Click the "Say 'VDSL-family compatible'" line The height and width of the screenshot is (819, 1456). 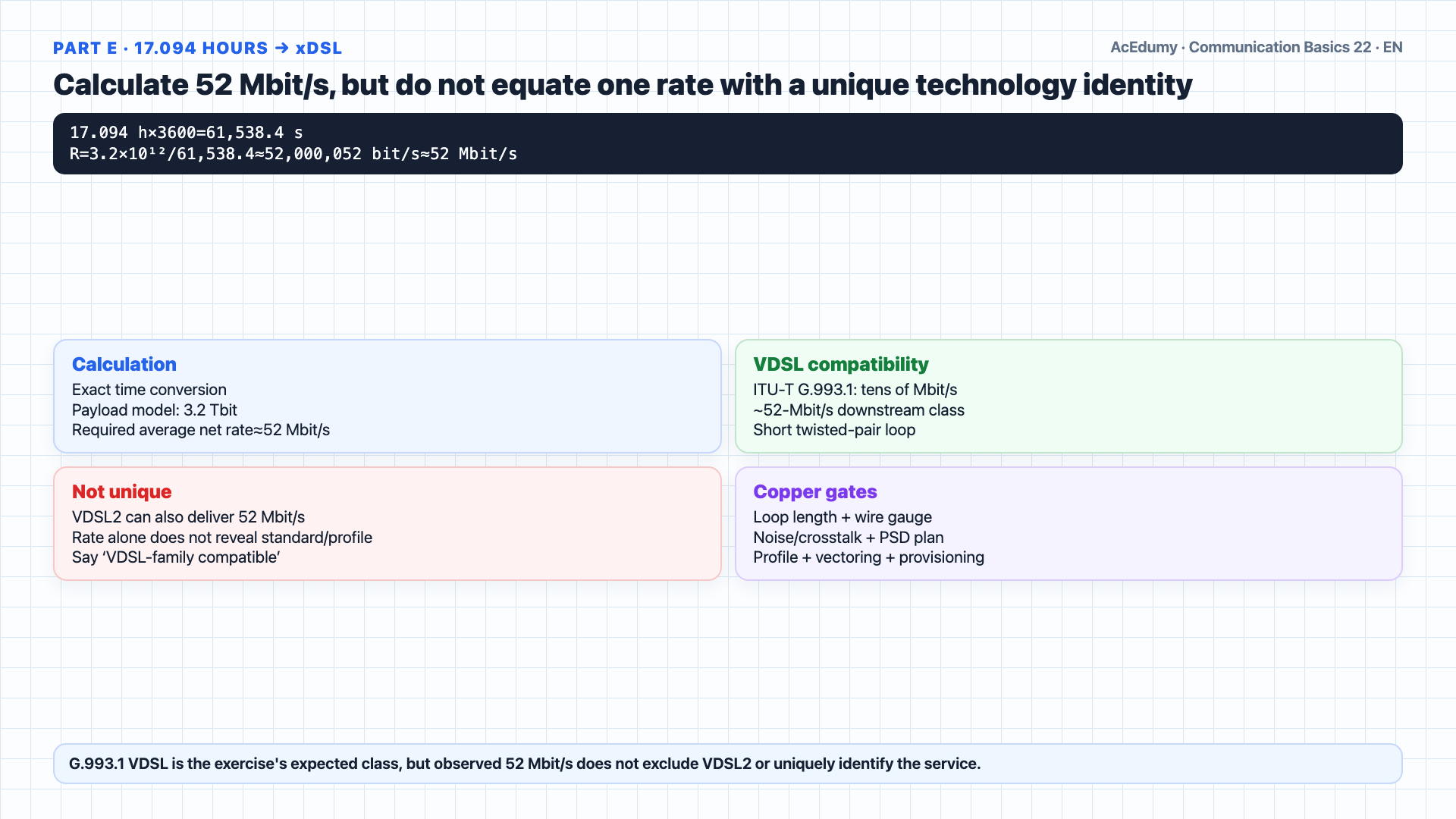tap(176, 557)
